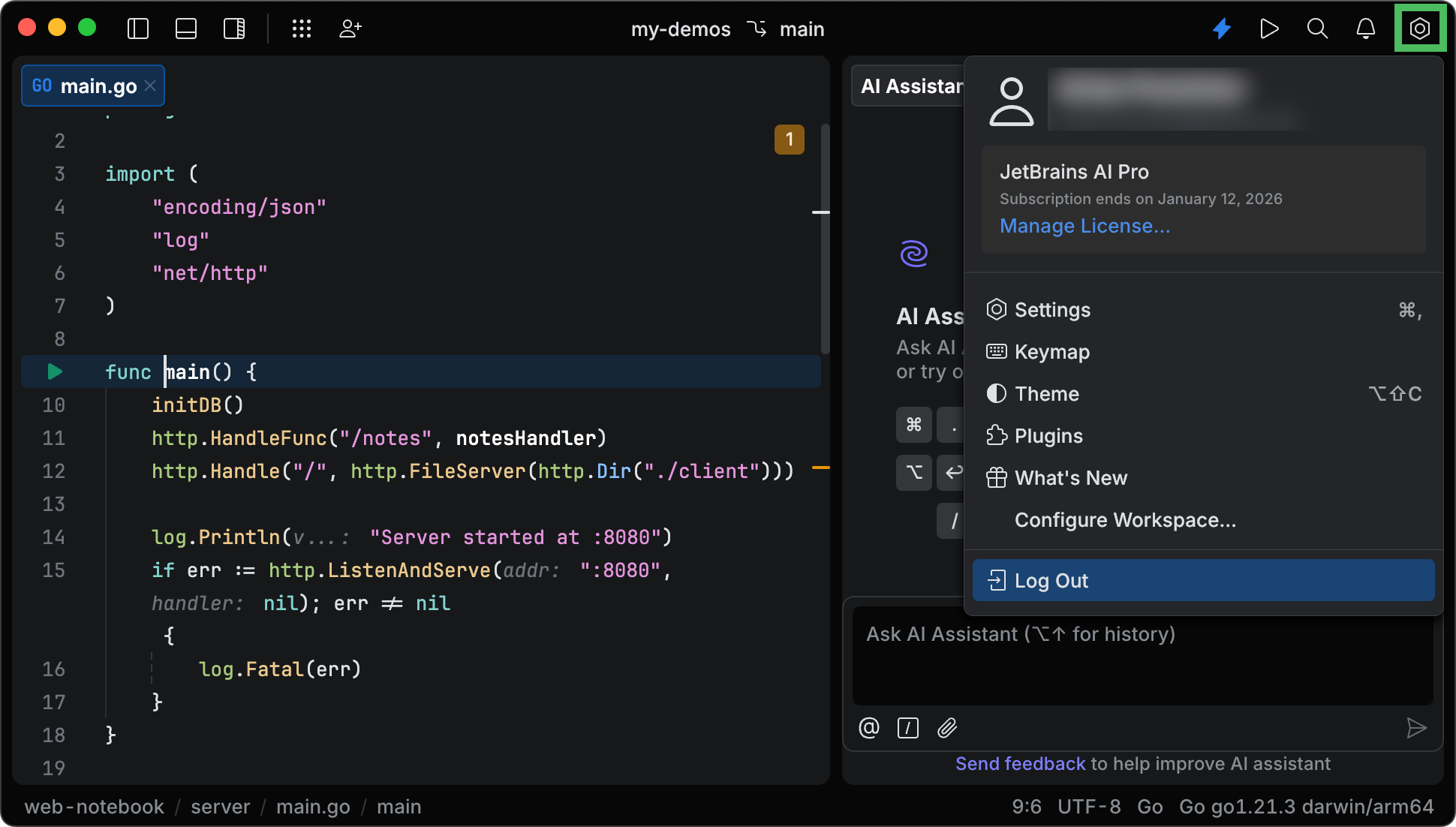1456x827 pixels.
Task: Open Search Everywhere with the magnifier icon
Action: coord(1318,29)
